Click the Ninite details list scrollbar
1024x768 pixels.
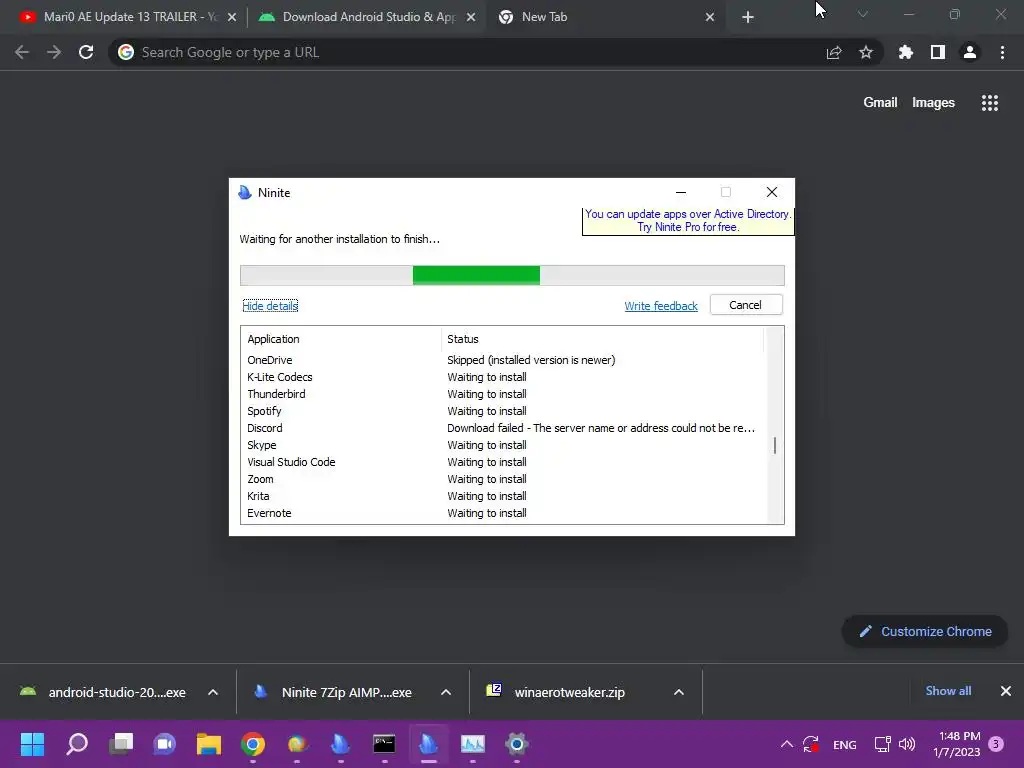pos(775,445)
